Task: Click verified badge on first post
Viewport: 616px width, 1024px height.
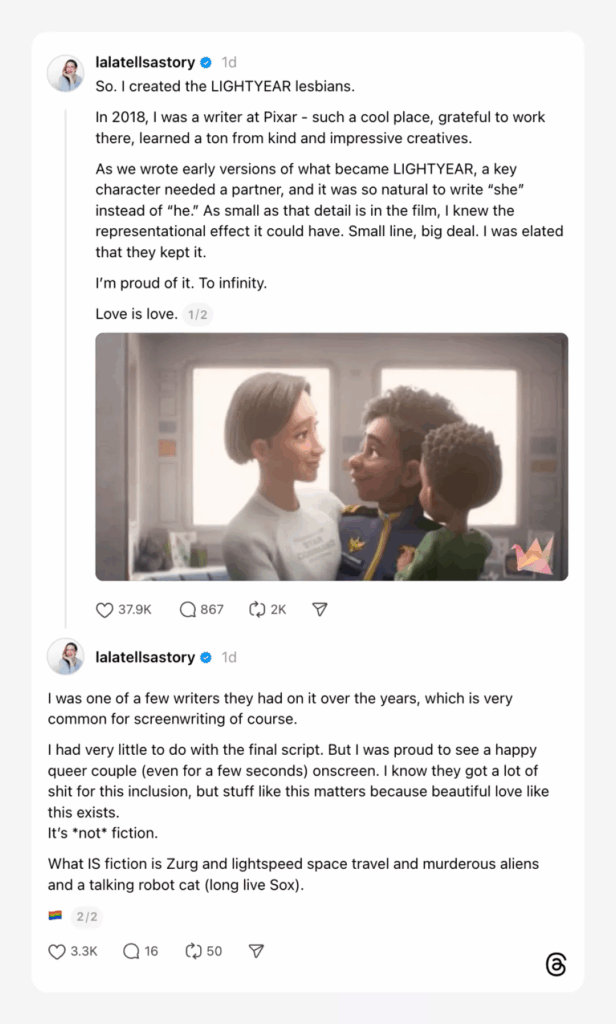Action: tap(206, 63)
